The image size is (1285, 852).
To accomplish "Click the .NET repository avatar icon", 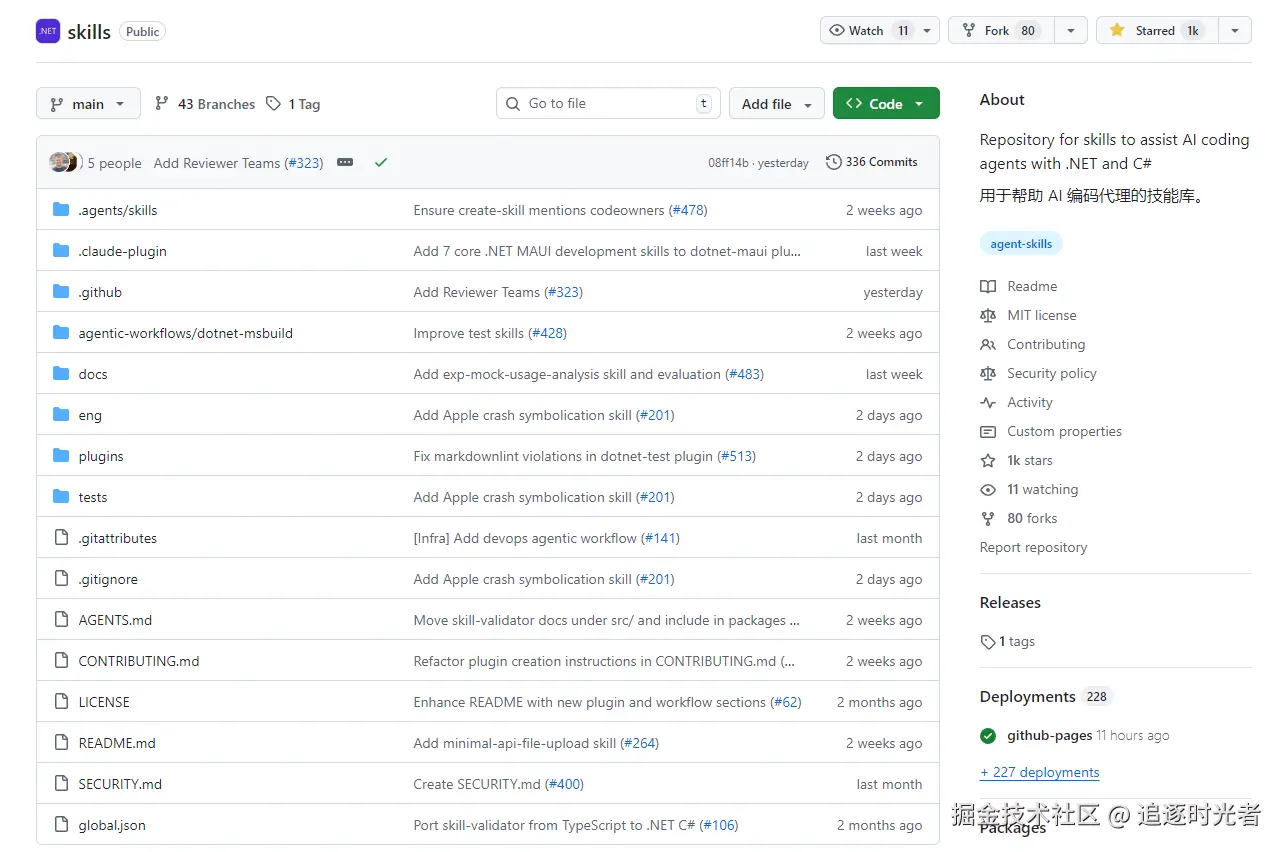I will (x=48, y=31).
